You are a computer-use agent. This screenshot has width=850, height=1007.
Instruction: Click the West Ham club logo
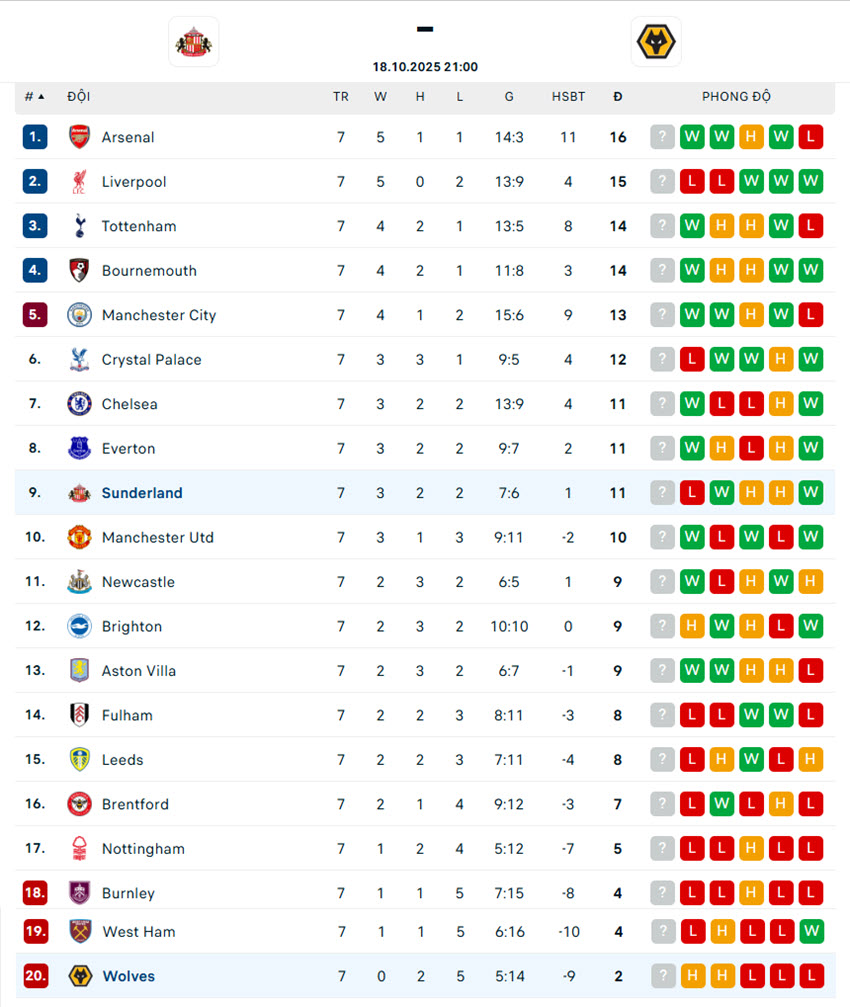[79, 932]
